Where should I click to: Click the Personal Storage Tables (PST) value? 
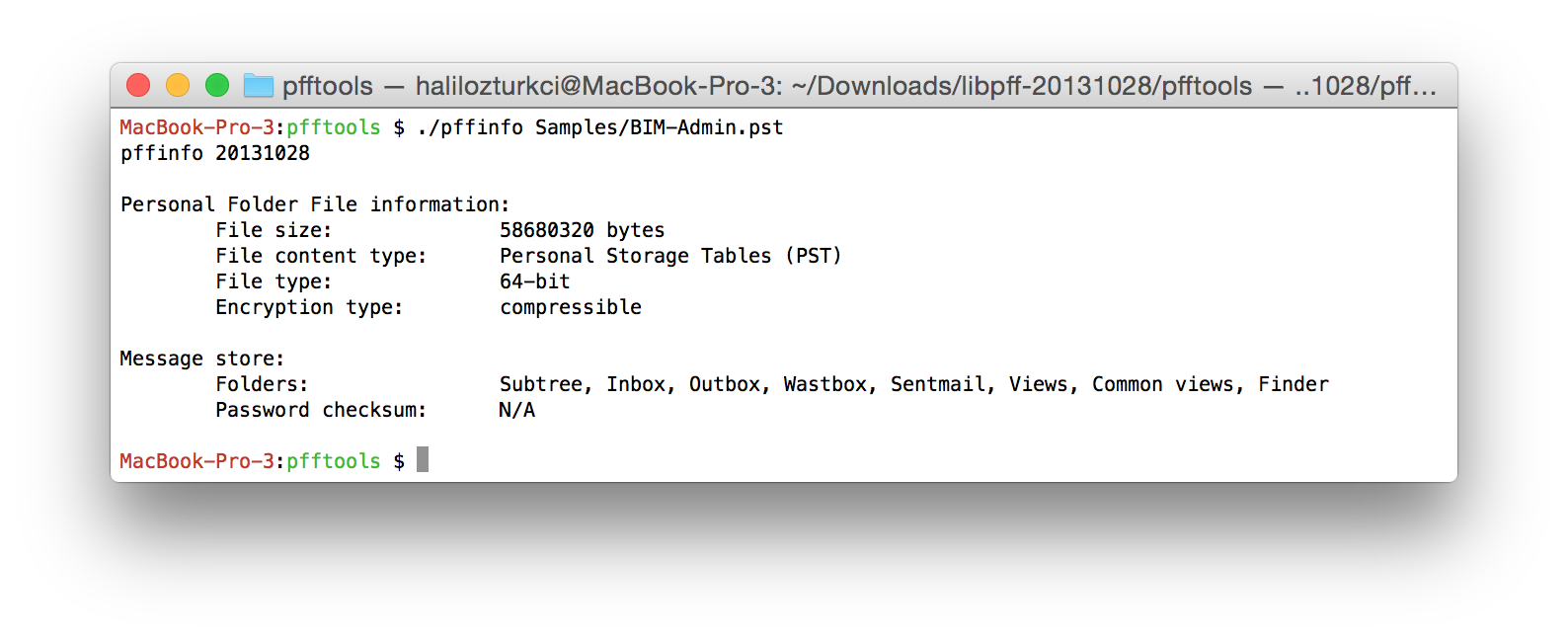[x=670, y=256]
